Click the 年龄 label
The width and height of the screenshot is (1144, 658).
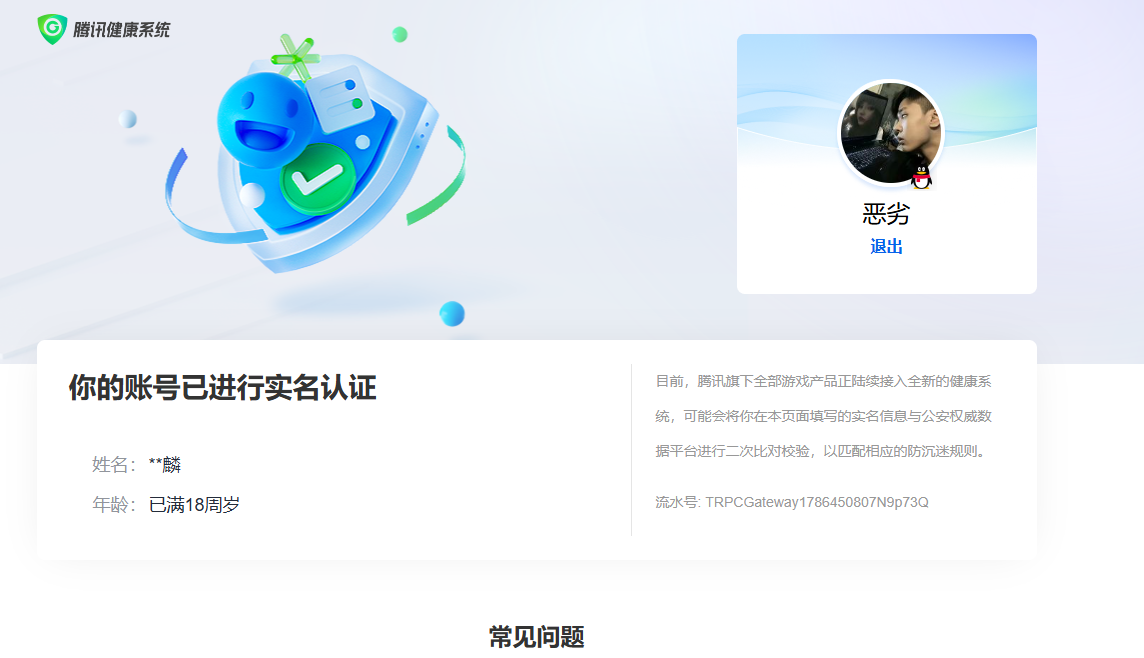pos(113,505)
